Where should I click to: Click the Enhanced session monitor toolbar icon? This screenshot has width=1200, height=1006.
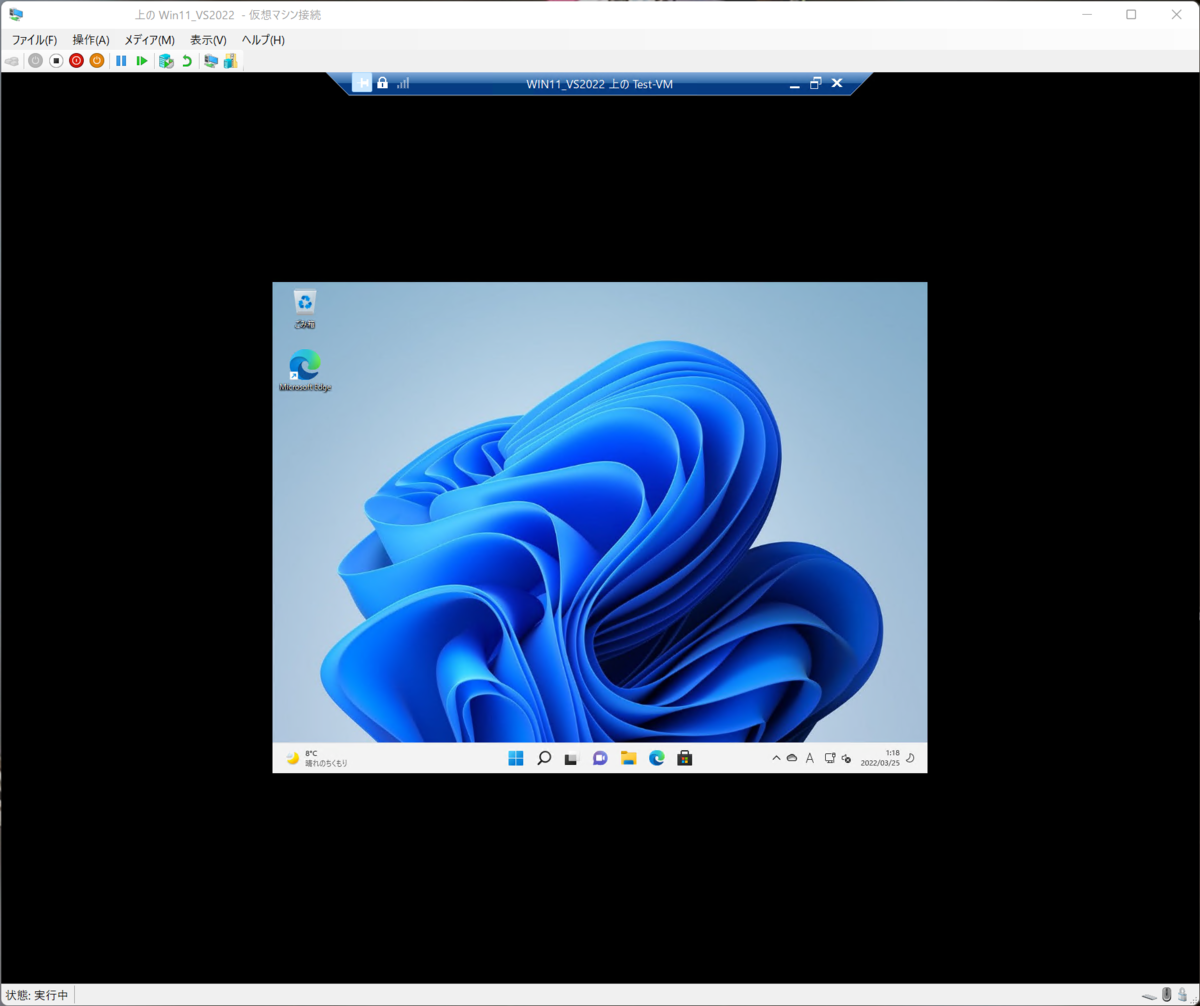(x=211, y=61)
